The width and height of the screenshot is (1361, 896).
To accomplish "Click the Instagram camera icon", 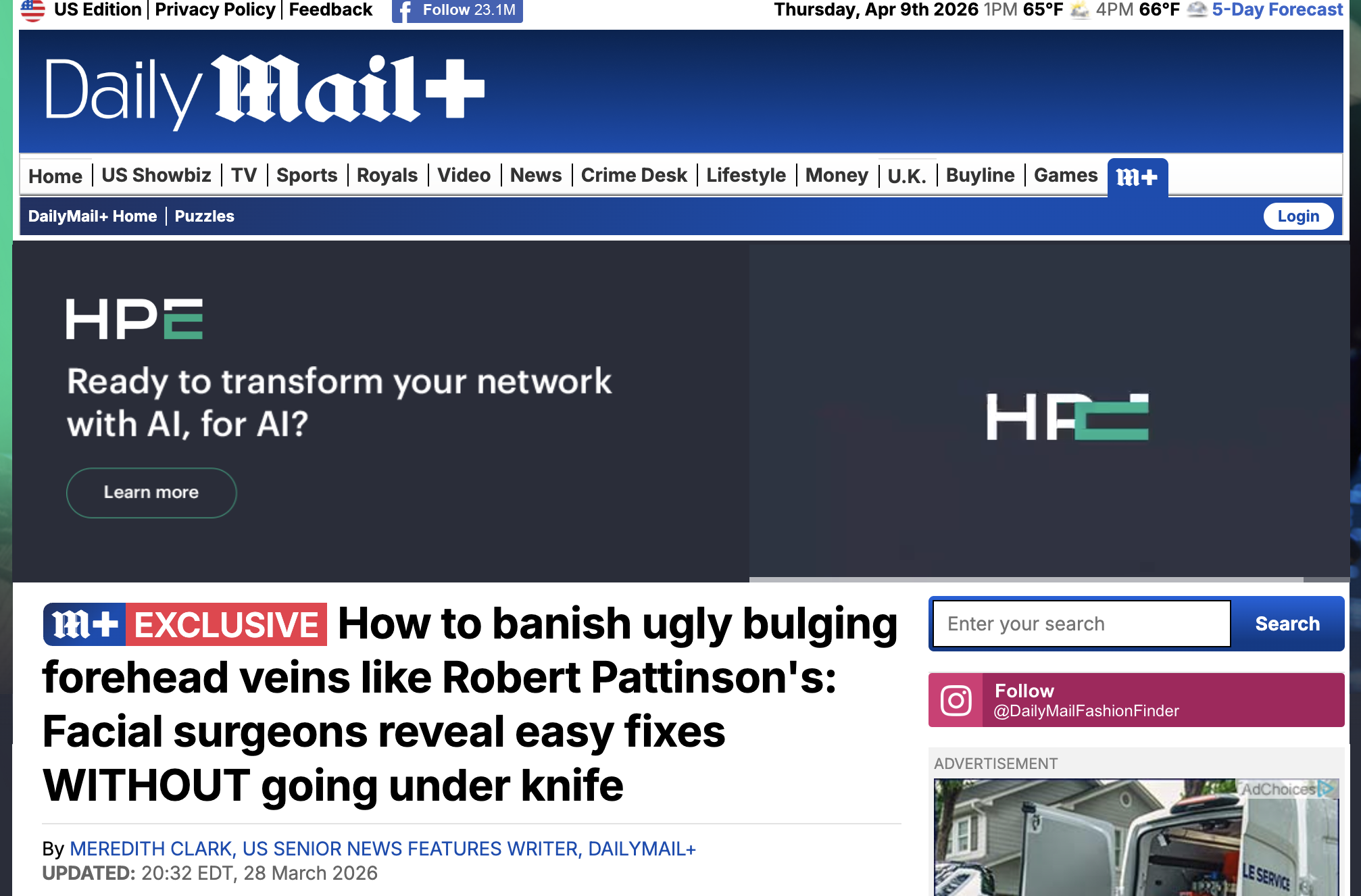I will point(956,700).
